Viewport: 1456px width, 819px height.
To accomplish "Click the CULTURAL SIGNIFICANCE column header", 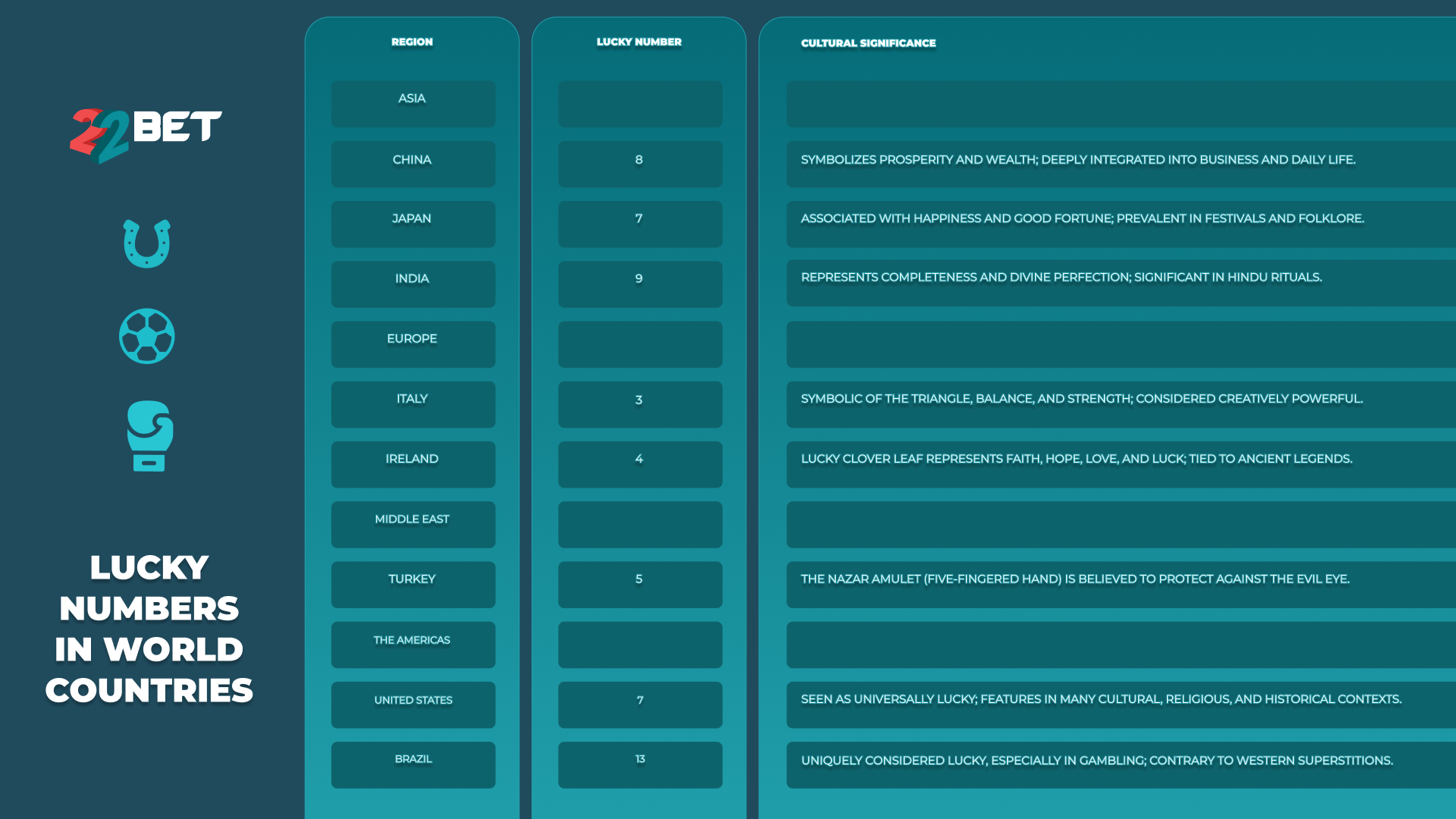I will pyautogui.click(x=868, y=43).
